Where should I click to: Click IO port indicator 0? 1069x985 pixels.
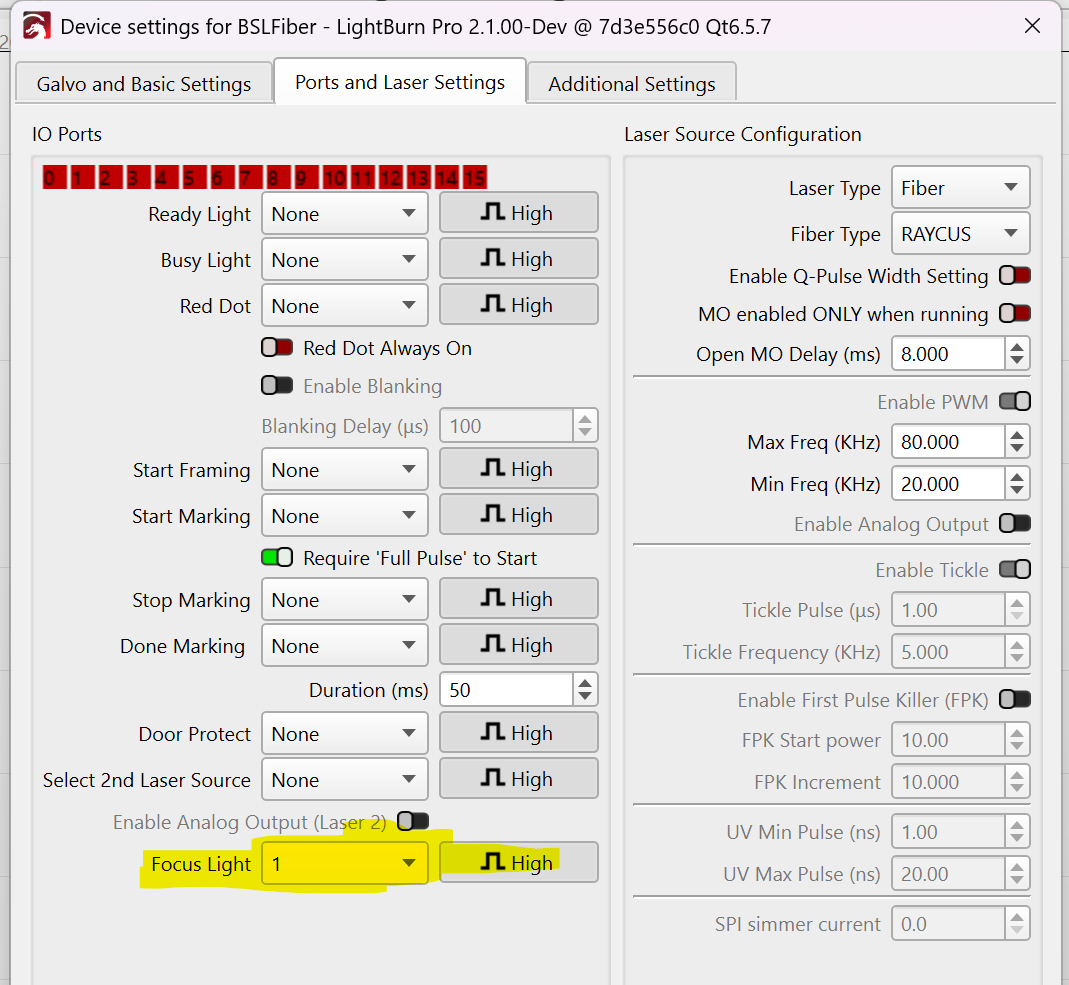[x=48, y=178]
